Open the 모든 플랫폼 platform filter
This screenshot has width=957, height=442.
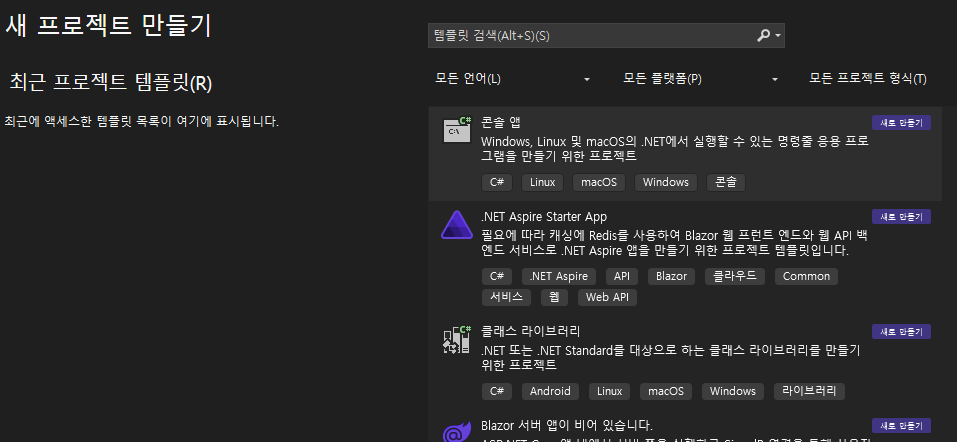(701, 79)
